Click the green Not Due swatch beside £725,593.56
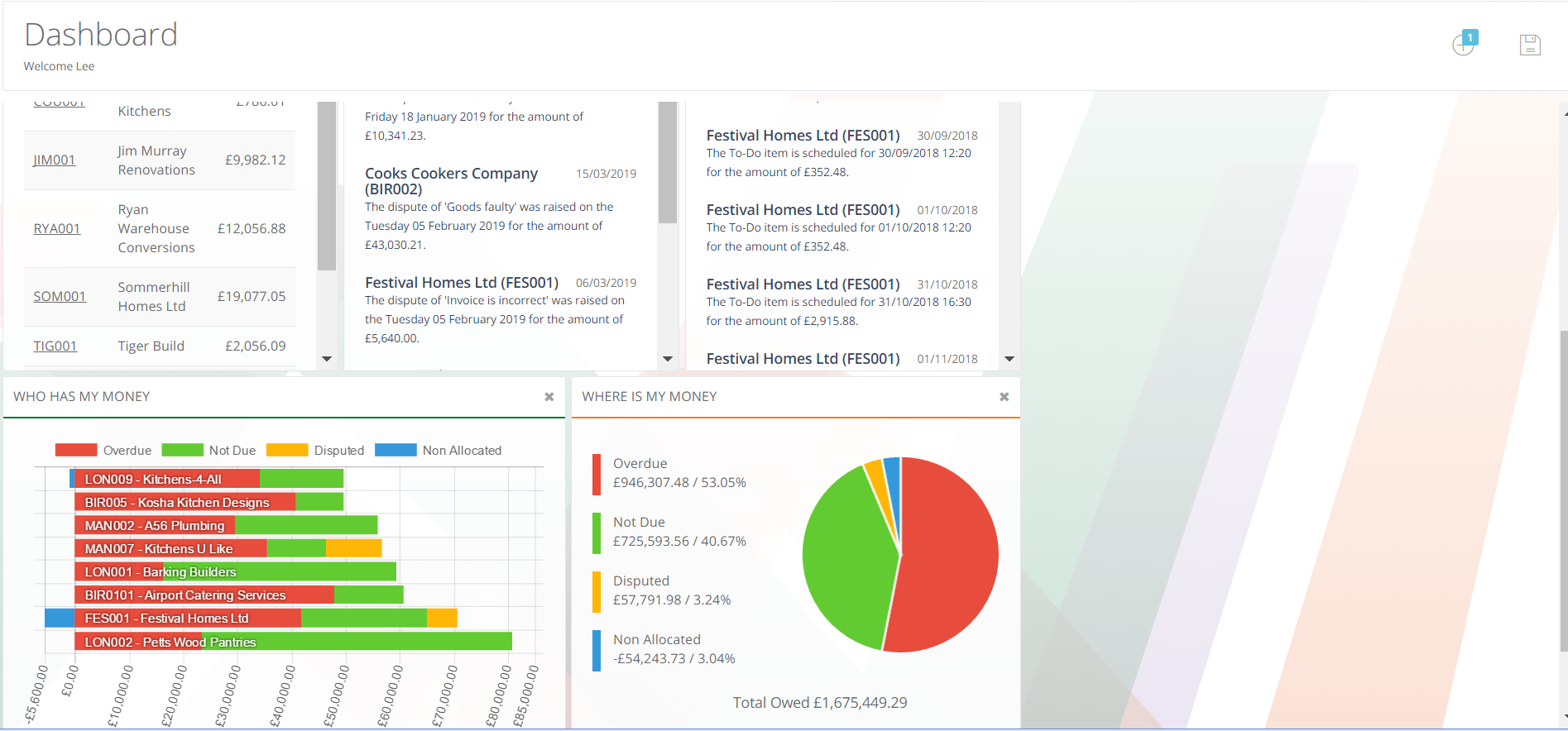 [x=597, y=533]
